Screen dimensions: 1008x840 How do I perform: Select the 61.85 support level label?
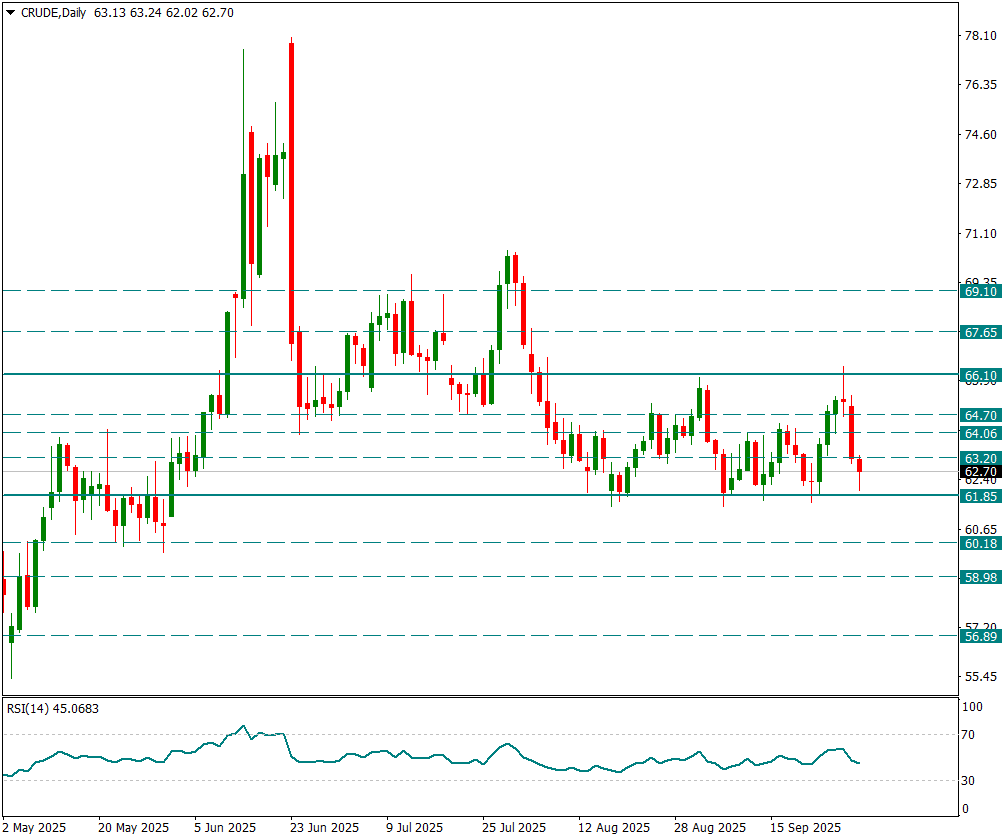[x=980, y=496]
